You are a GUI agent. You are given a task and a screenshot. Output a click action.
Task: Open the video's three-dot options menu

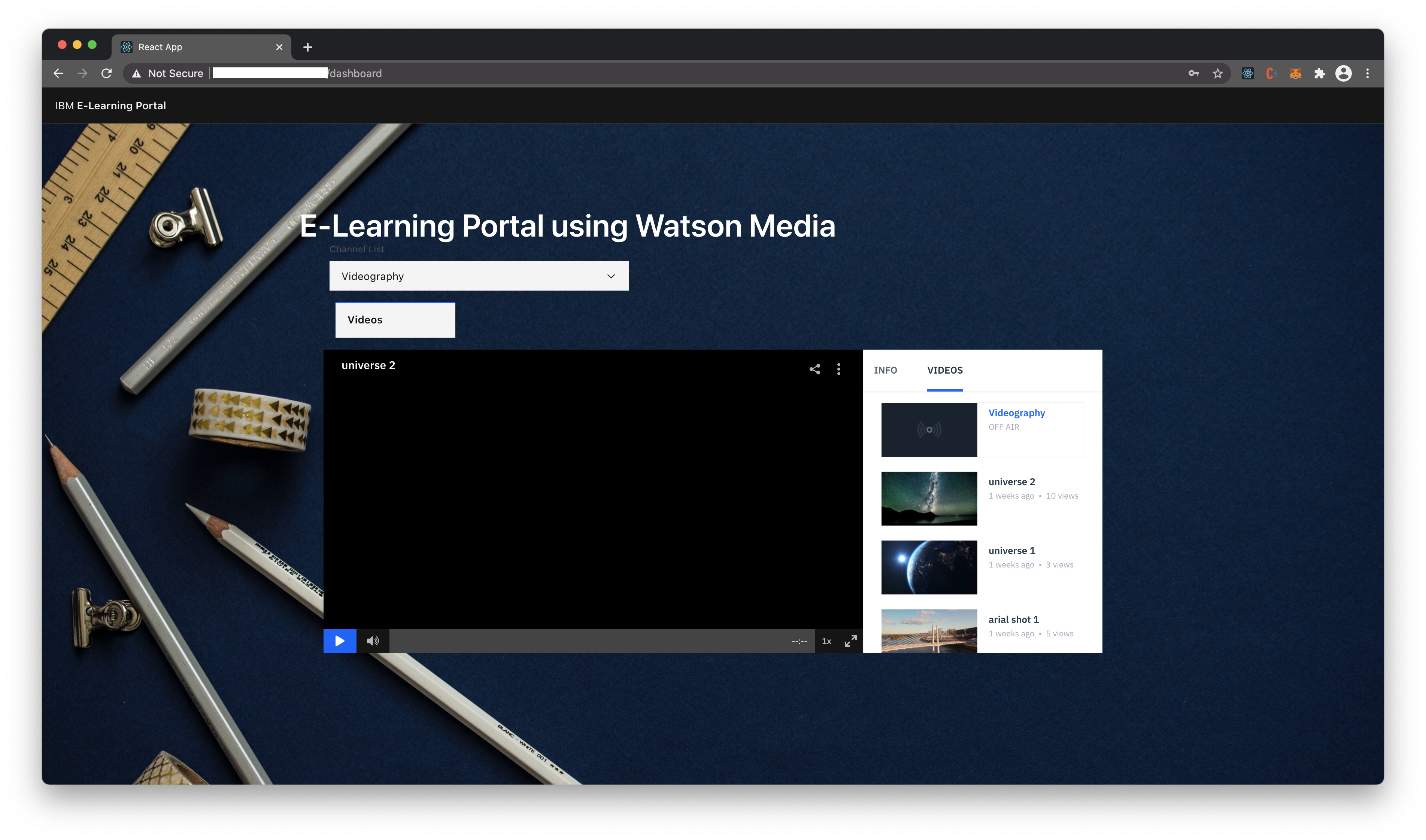838,369
